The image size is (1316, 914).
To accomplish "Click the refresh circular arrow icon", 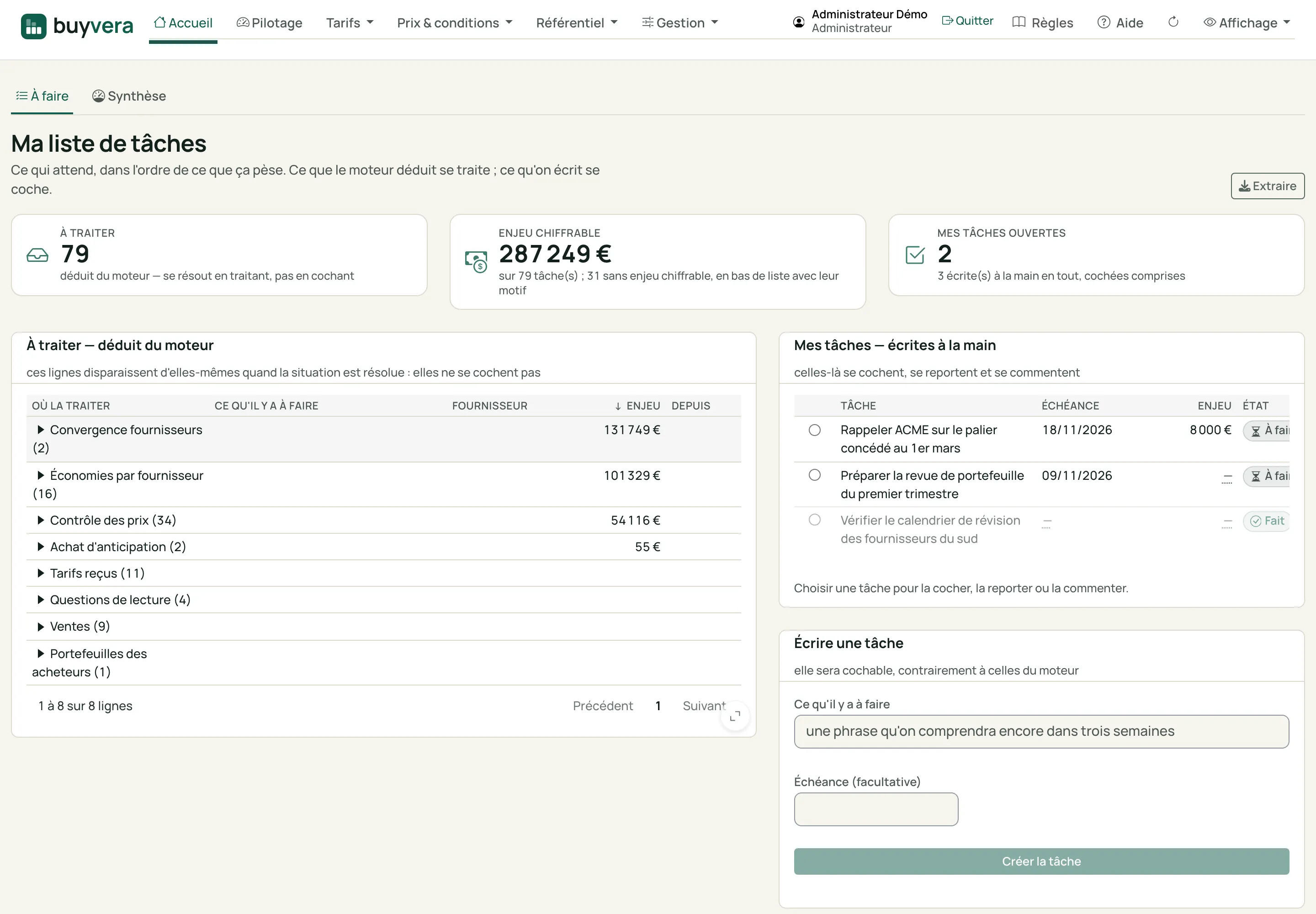I will pos(1173,22).
